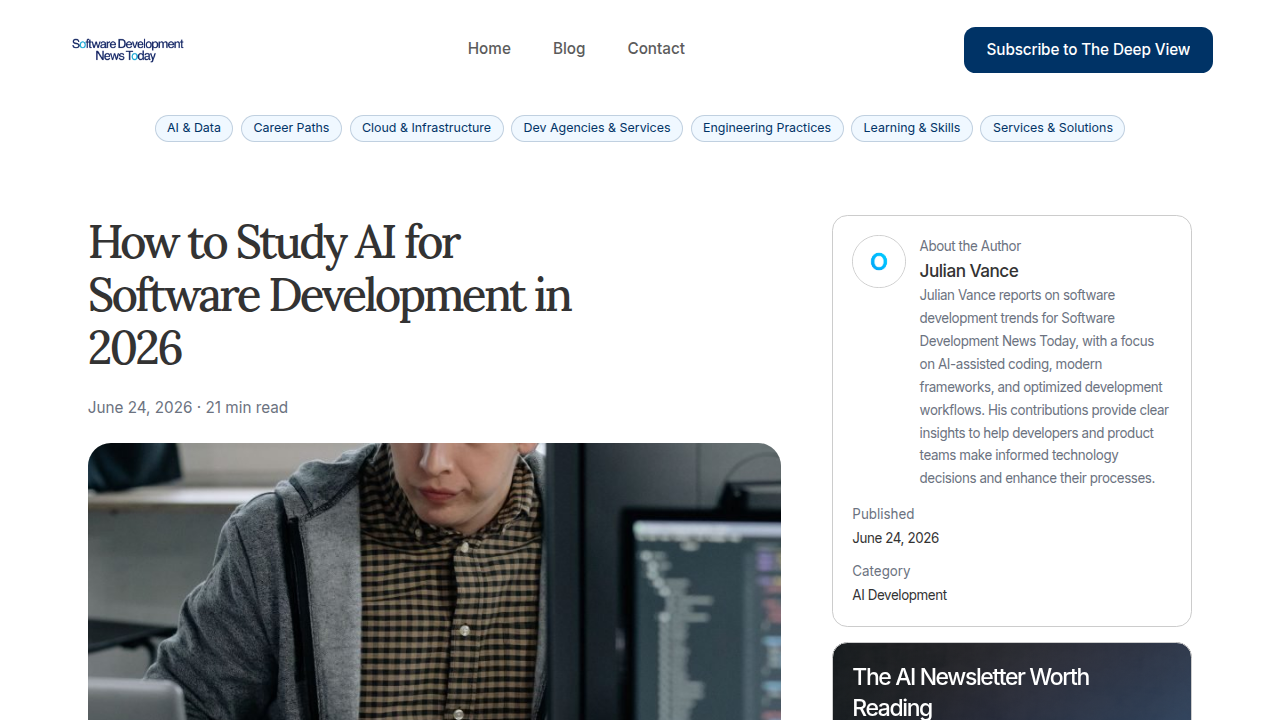This screenshot has height=720, width=1280.
Task: Click 'June 24, 2026 · 21 min read' text
Action: coord(188,407)
